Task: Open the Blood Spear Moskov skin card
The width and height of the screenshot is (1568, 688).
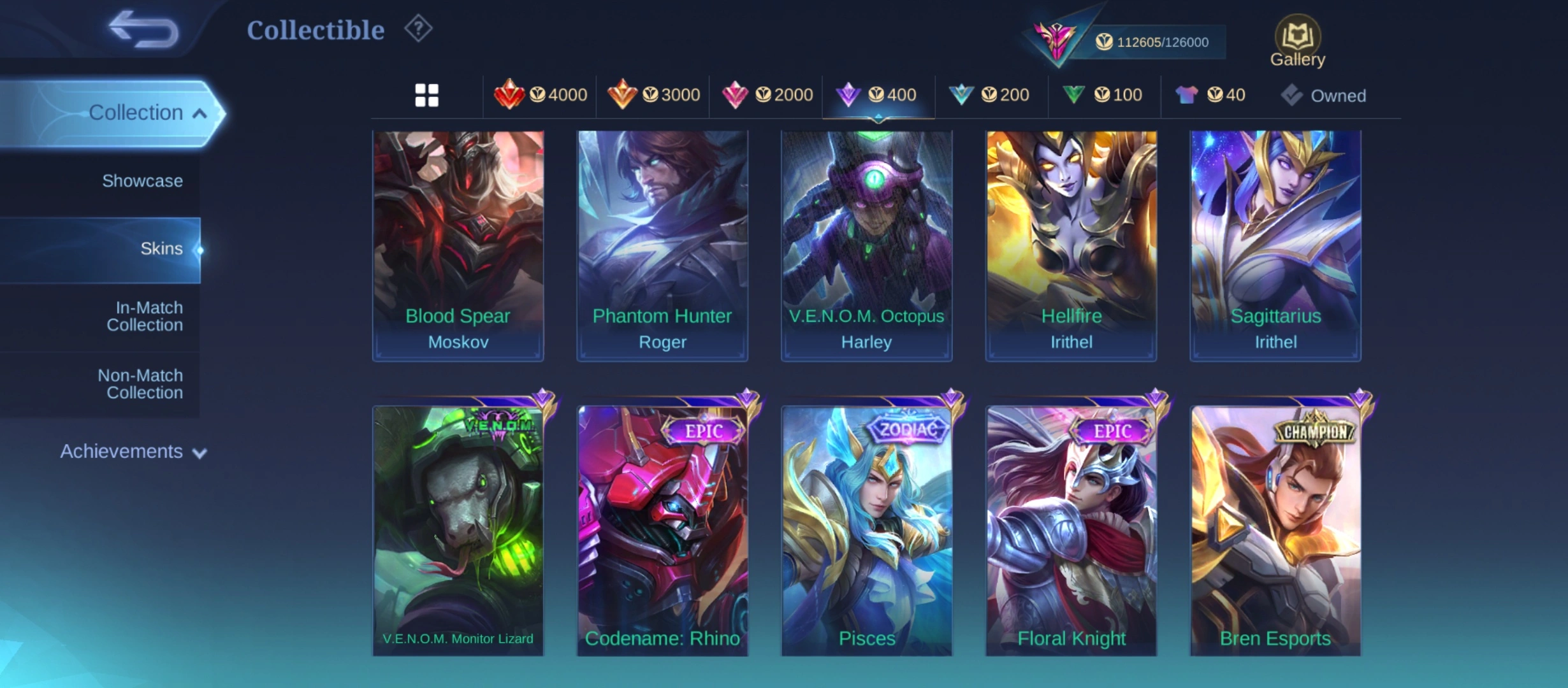Action: click(458, 246)
